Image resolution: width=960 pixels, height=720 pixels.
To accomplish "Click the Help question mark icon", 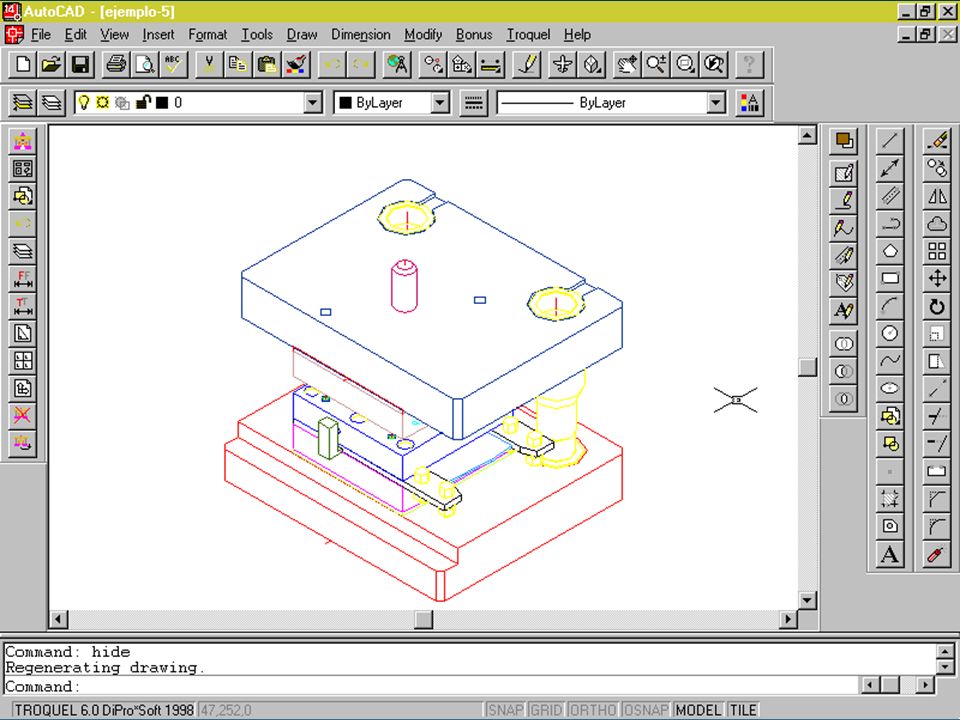I will click(x=749, y=64).
